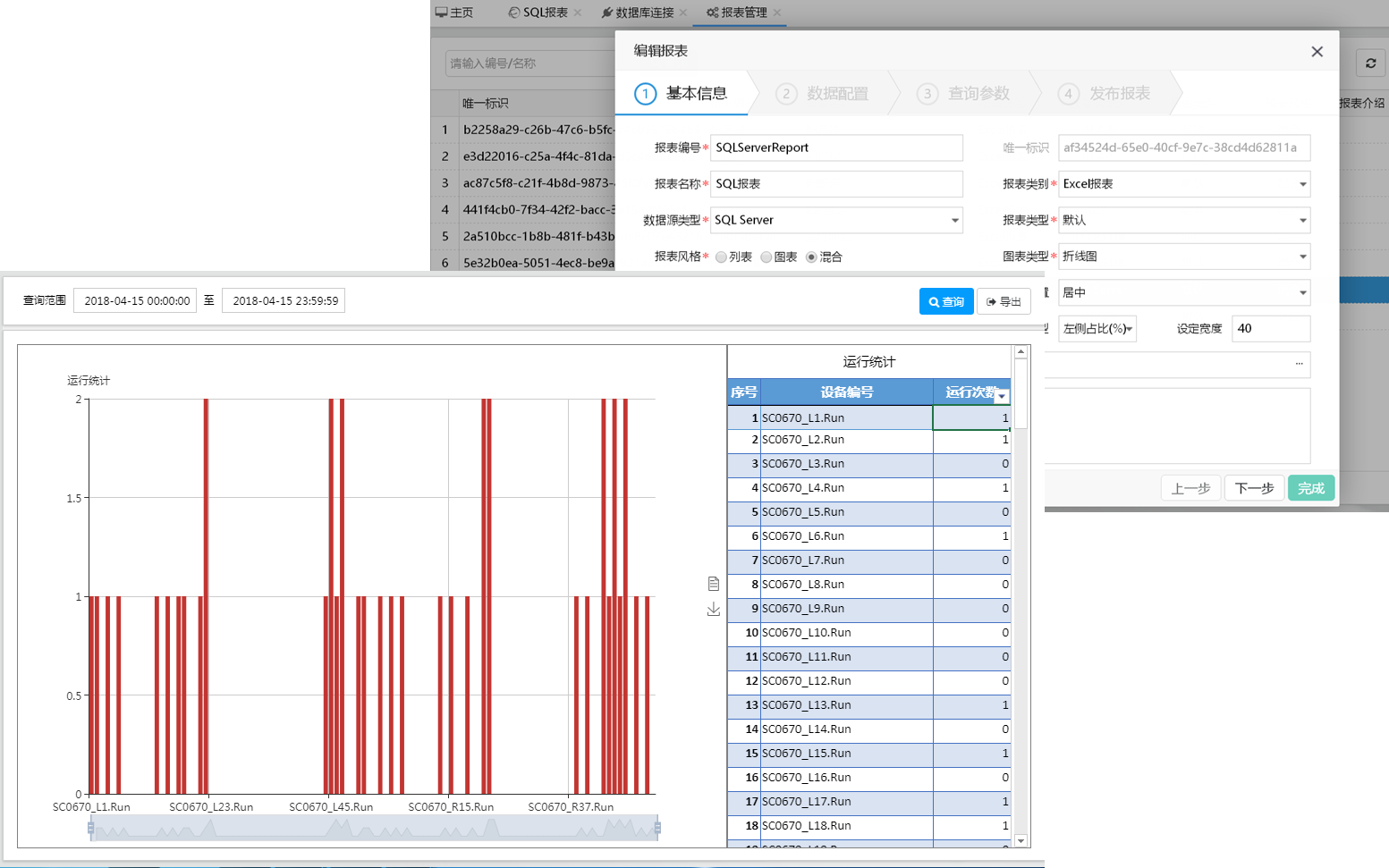
Task: Click the refresh icon button
Action: click(x=1370, y=63)
